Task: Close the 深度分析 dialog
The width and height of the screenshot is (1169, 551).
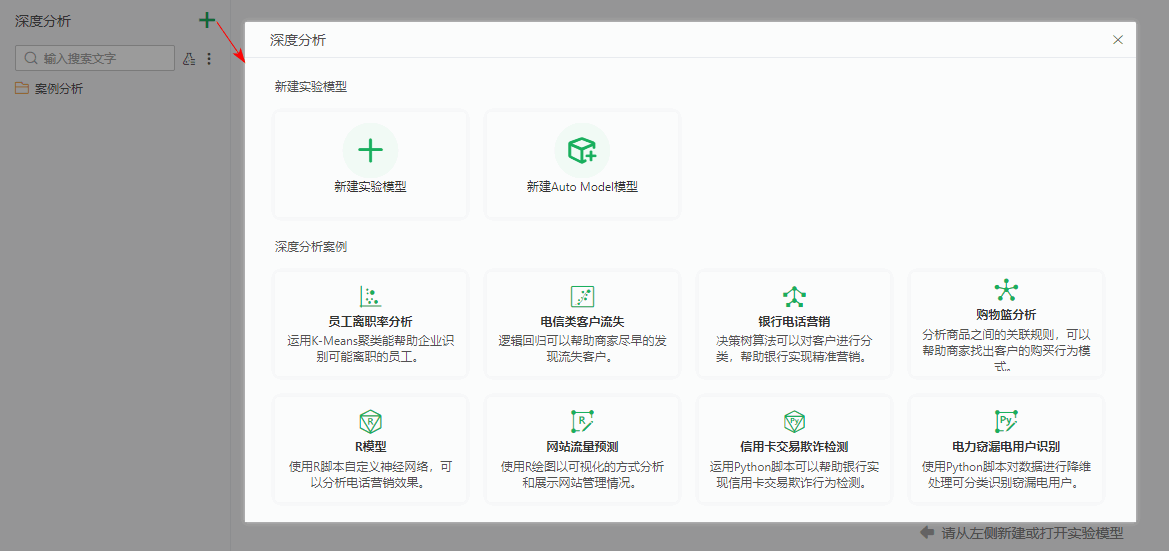Action: click(x=1118, y=40)
